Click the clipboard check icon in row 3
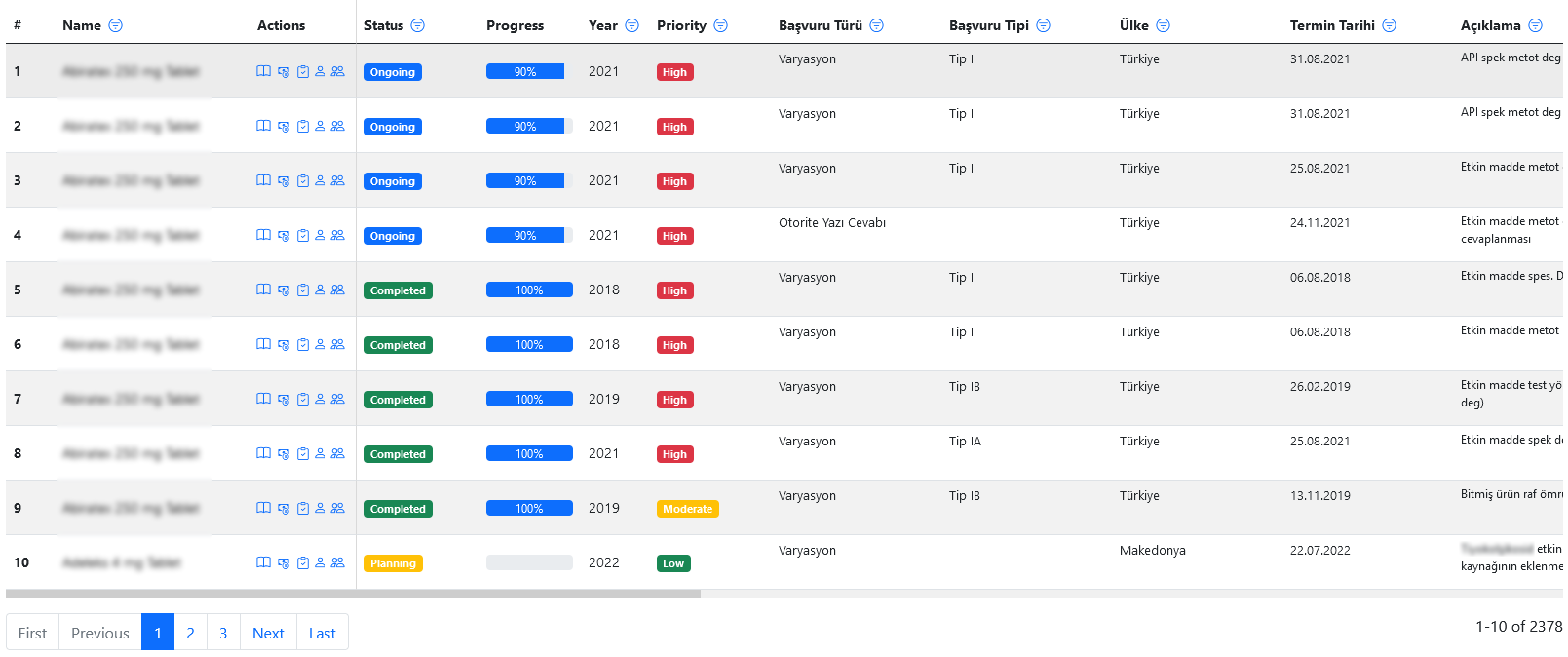This screenshot has width=1568, height=657. click(303, 181)
